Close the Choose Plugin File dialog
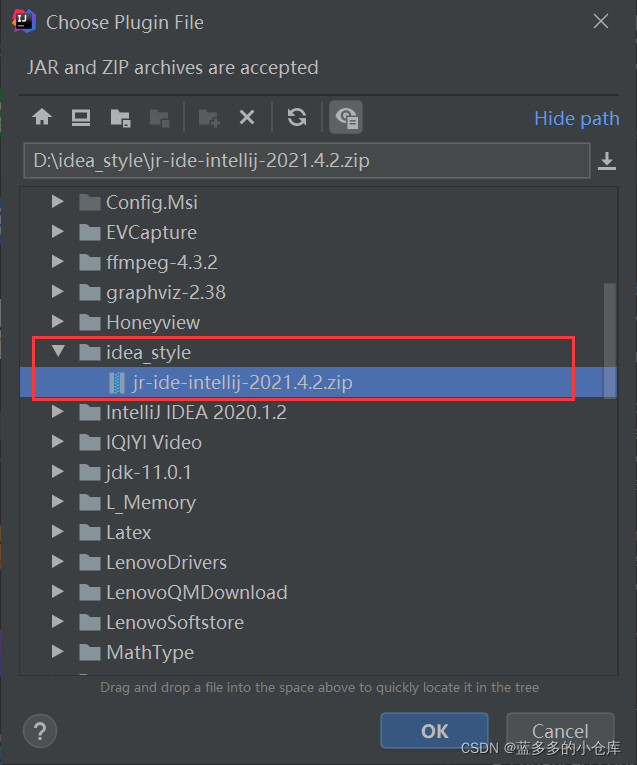Screen dimensions: 637x765 click(x=601, y=21)
